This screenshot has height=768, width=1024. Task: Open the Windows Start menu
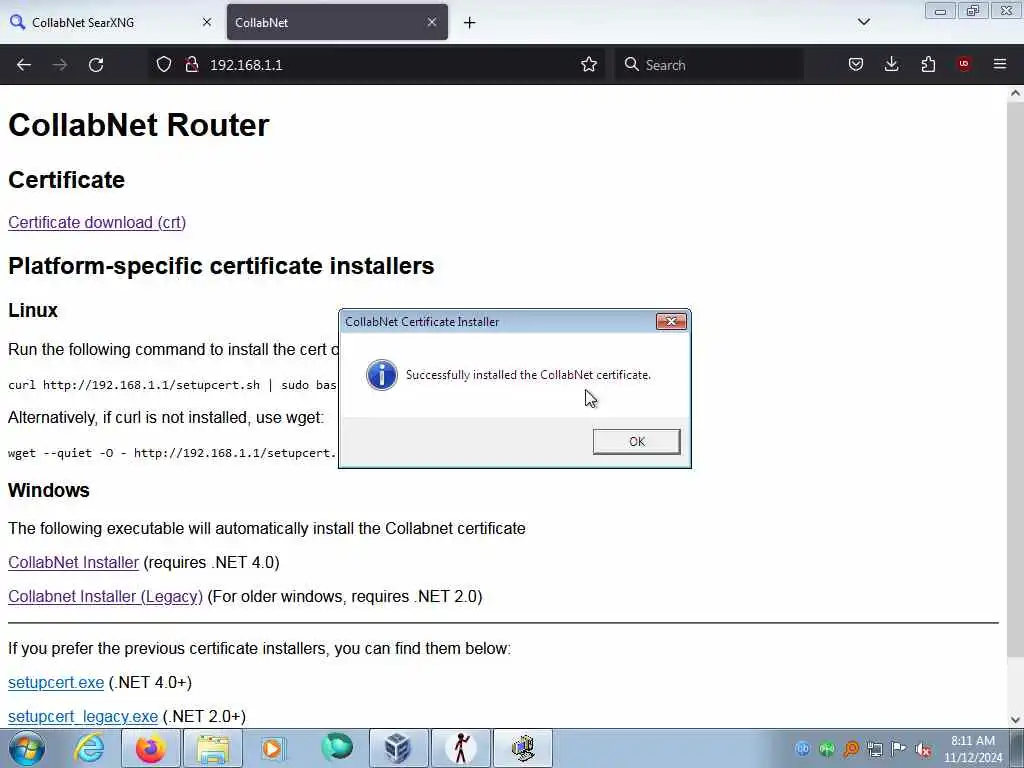(26, 748)
